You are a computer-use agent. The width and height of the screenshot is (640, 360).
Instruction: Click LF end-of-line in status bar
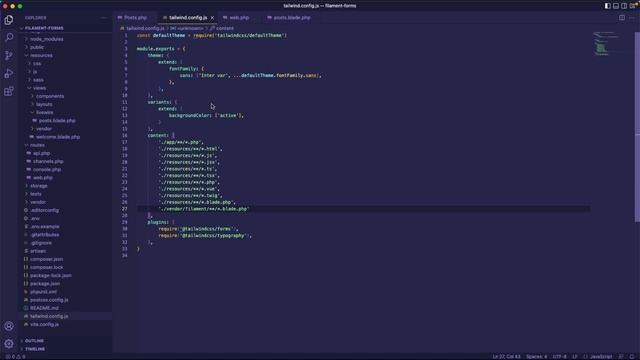(575, 356)
